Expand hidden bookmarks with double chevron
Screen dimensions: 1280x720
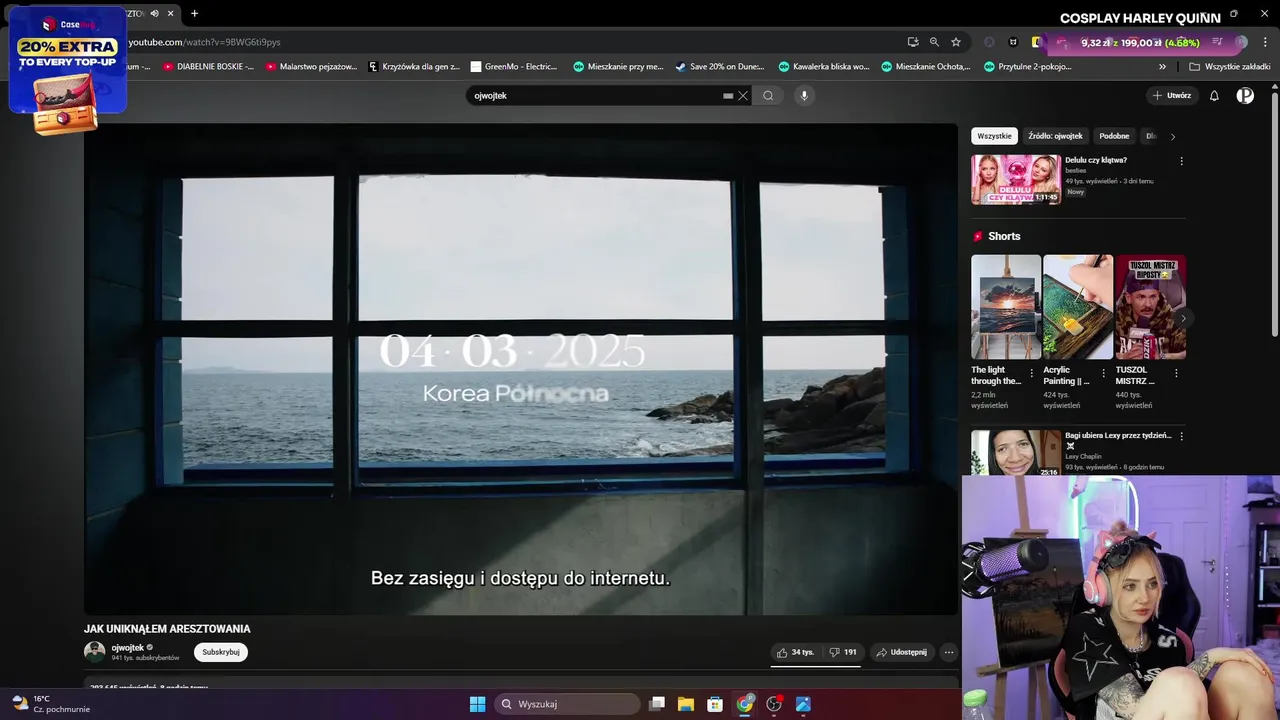pos(1162,67)
